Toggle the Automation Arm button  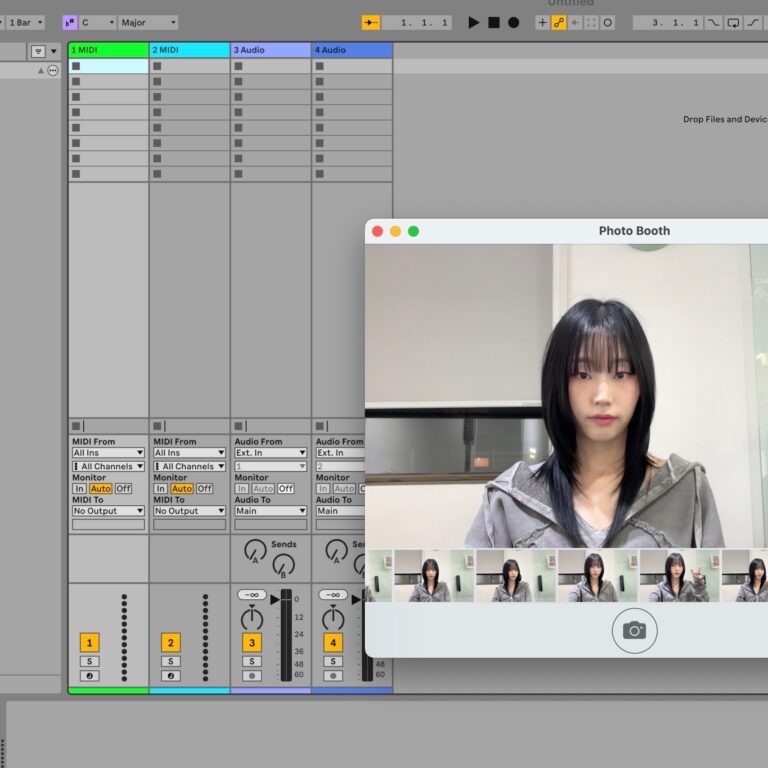(559, 22)
